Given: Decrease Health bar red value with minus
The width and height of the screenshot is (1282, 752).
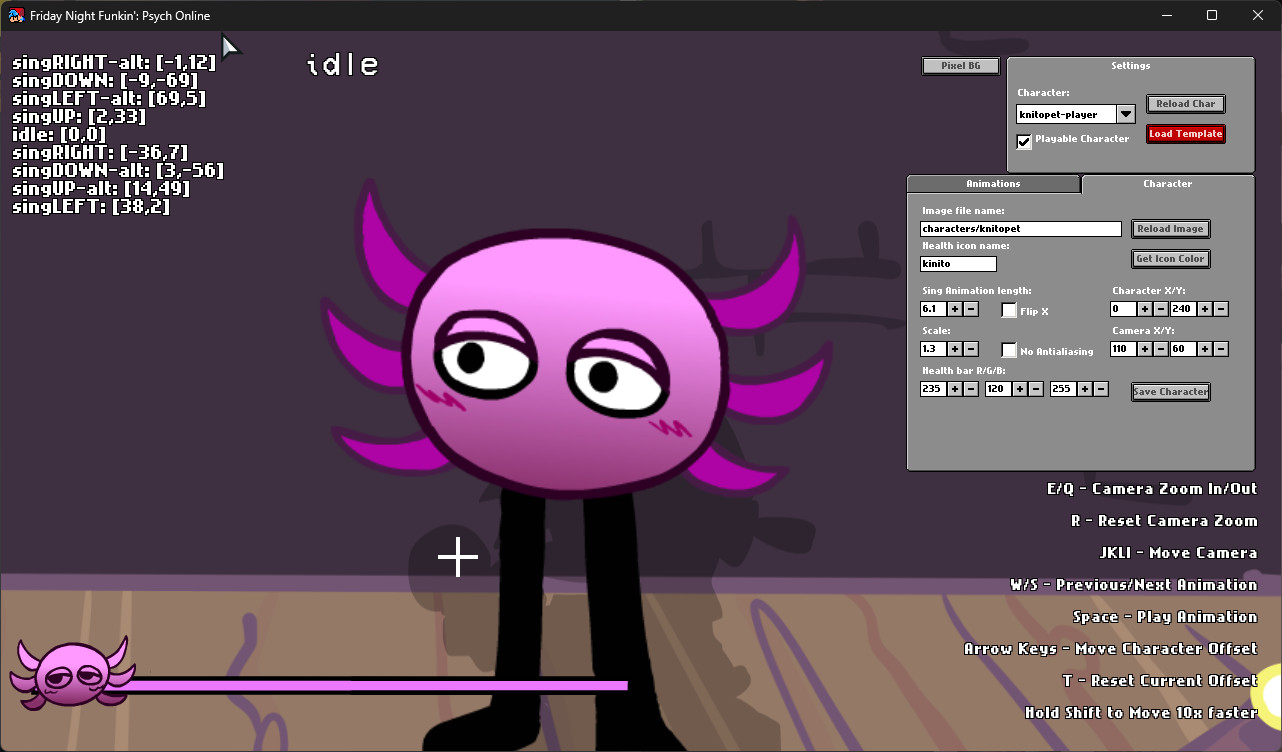Looking at the screenshot, I should coord(971,389).
